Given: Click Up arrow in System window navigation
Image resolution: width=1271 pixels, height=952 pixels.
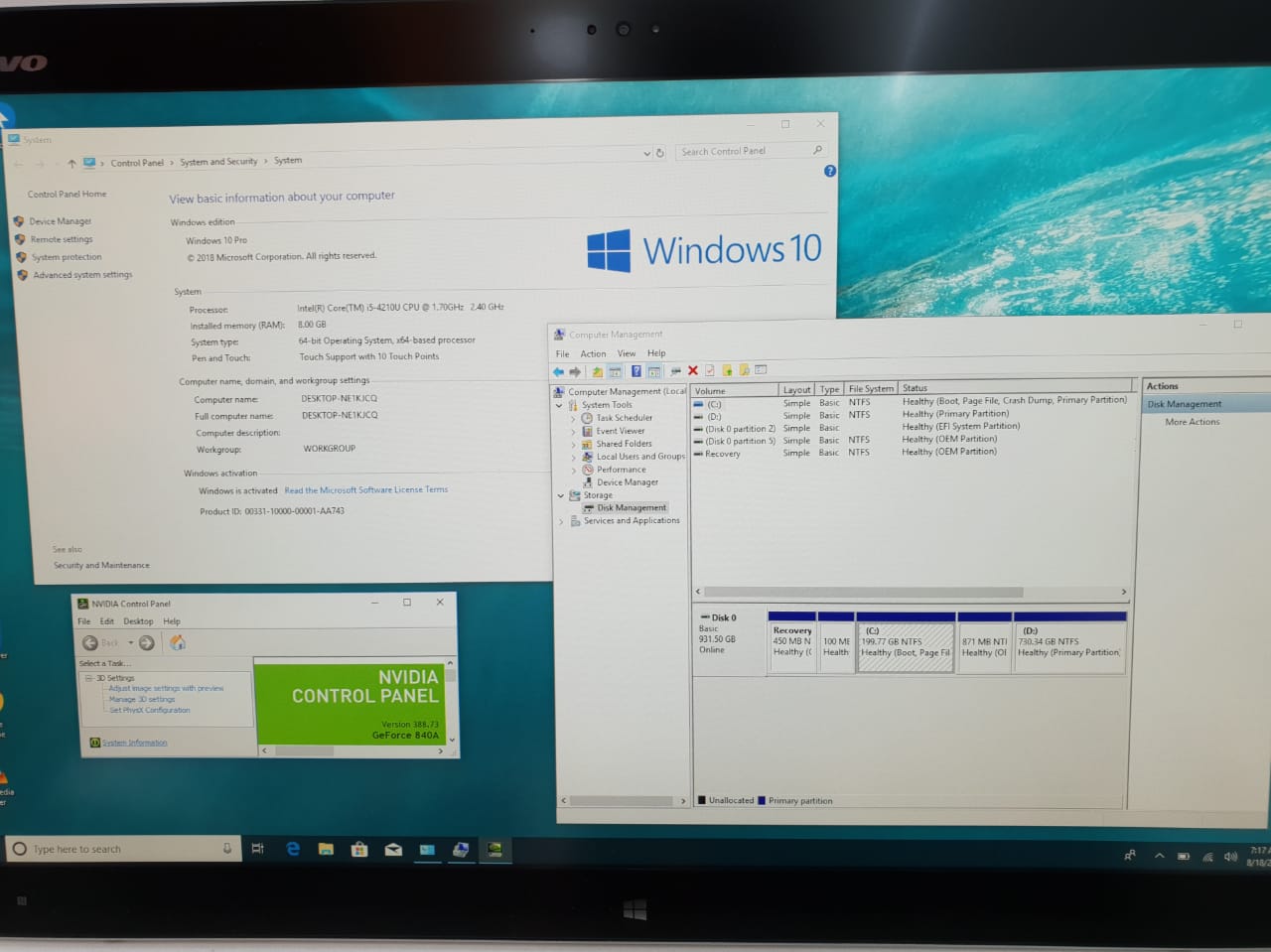Looking at the screenshot, I should click(x=71, y=163).
